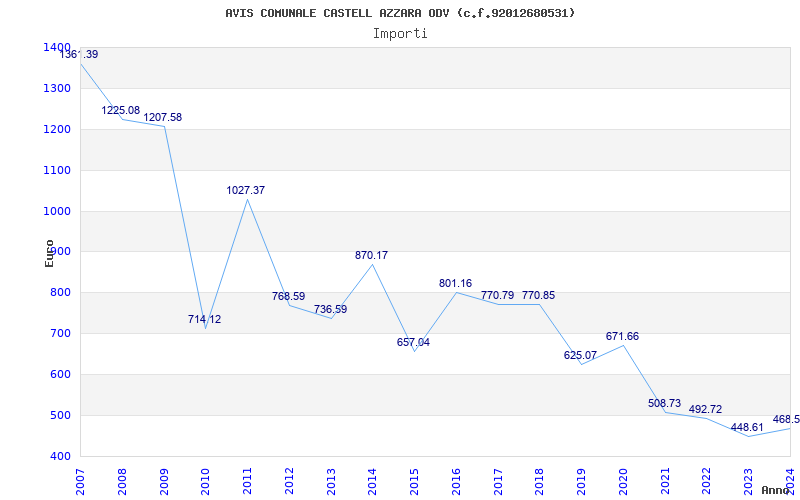Click the Anno x-axis title

[776, 490]
